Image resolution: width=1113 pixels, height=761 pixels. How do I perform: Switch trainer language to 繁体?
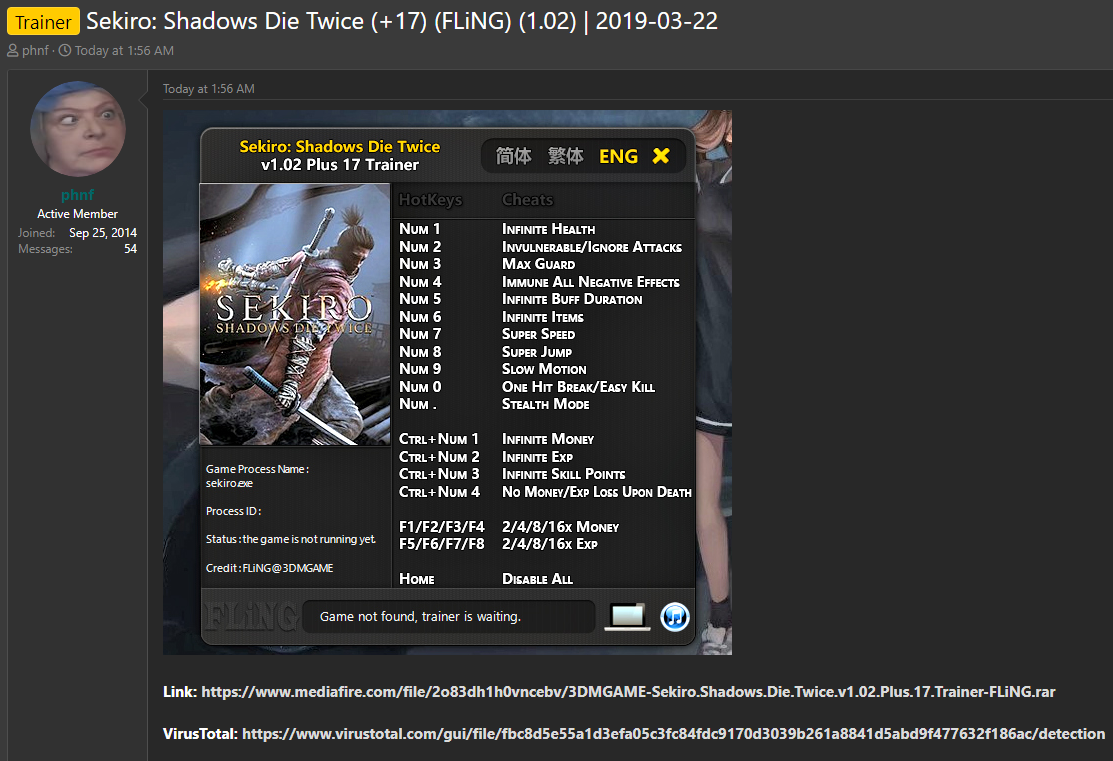(565, 156)
